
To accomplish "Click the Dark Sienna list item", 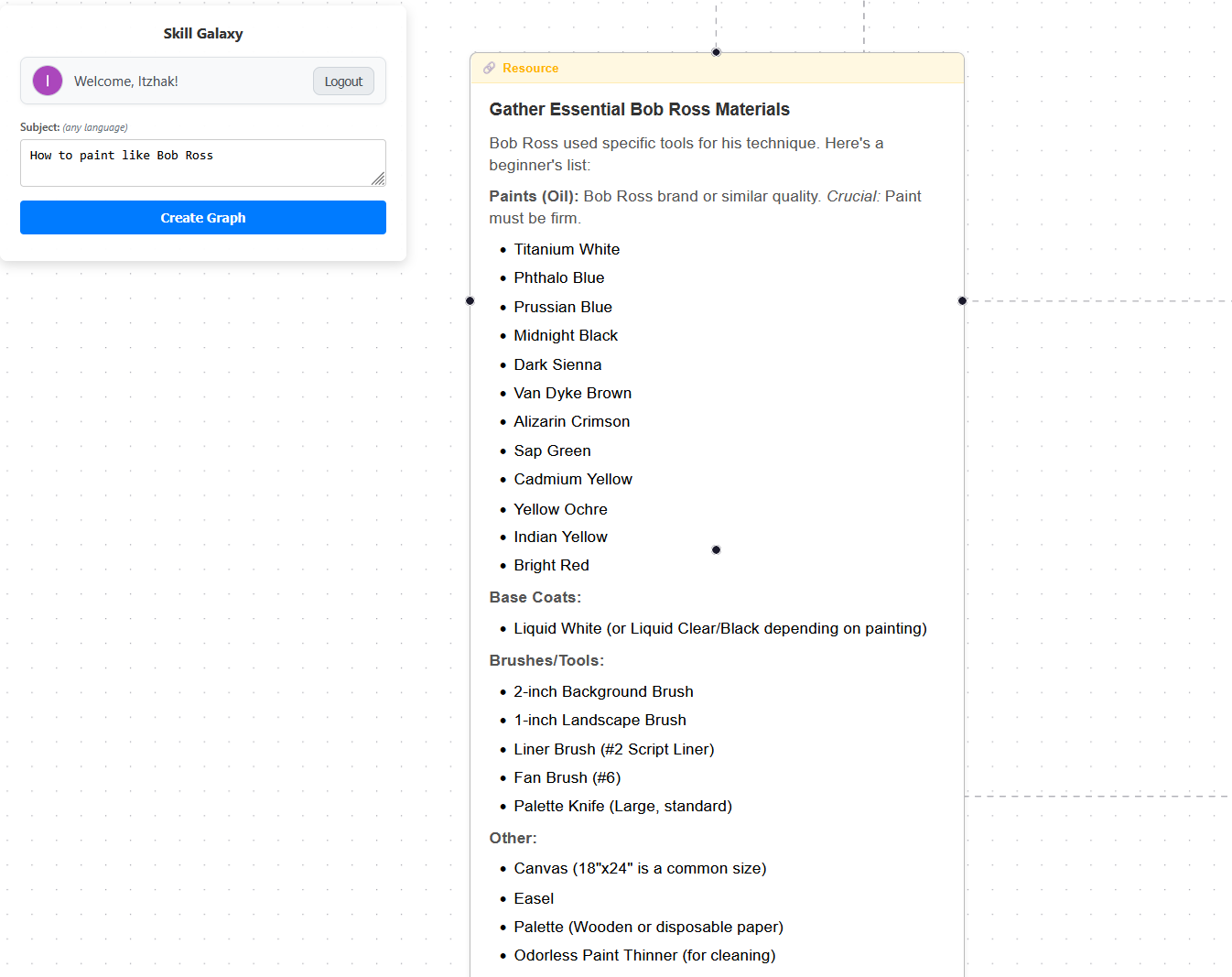I will click(557, 364).
